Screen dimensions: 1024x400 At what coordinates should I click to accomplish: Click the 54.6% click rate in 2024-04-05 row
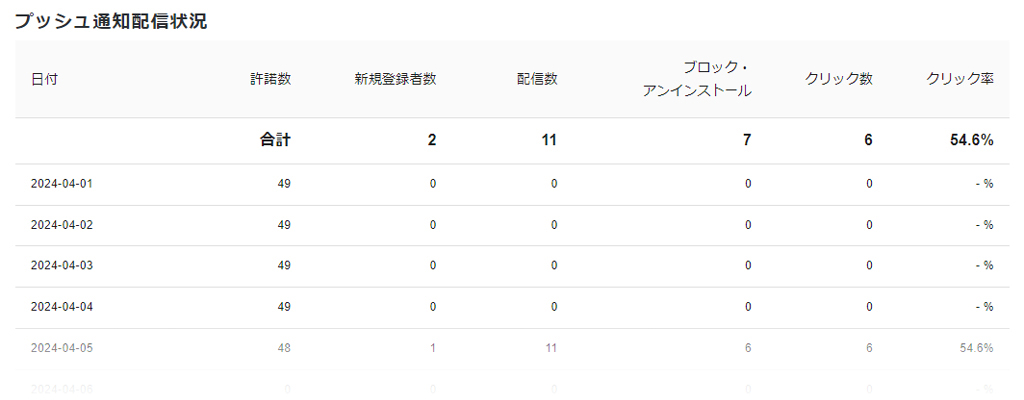(x=976, y=348)
